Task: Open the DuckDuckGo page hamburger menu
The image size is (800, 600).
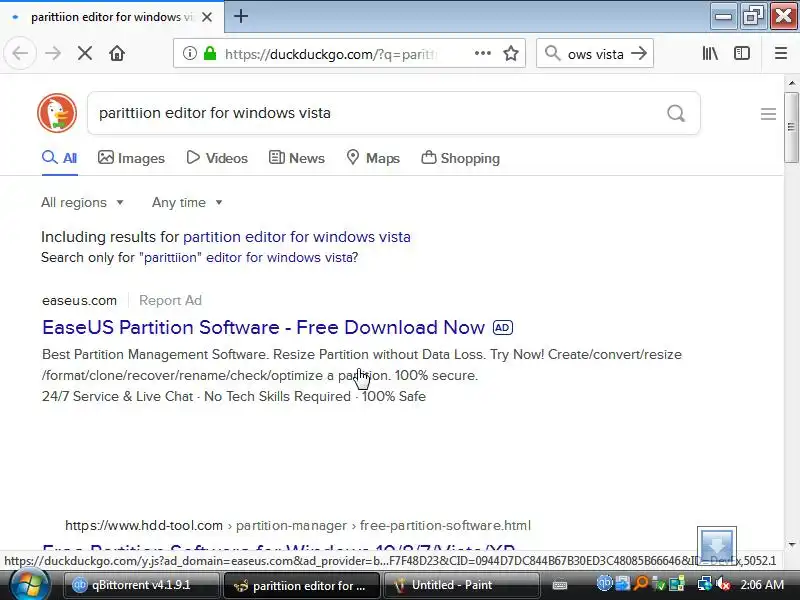Action: tap(768, 114)
